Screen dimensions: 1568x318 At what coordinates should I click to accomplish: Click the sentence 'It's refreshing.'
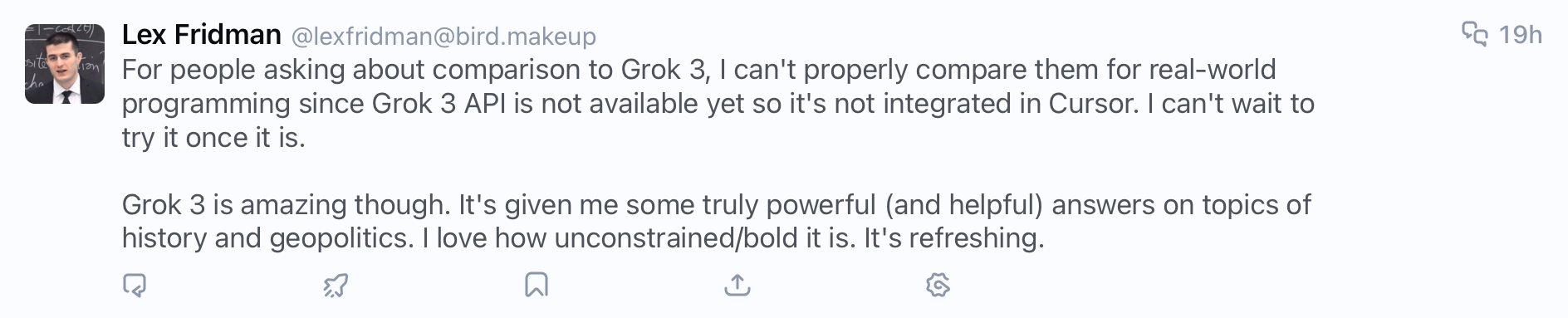tap(953, 239)
